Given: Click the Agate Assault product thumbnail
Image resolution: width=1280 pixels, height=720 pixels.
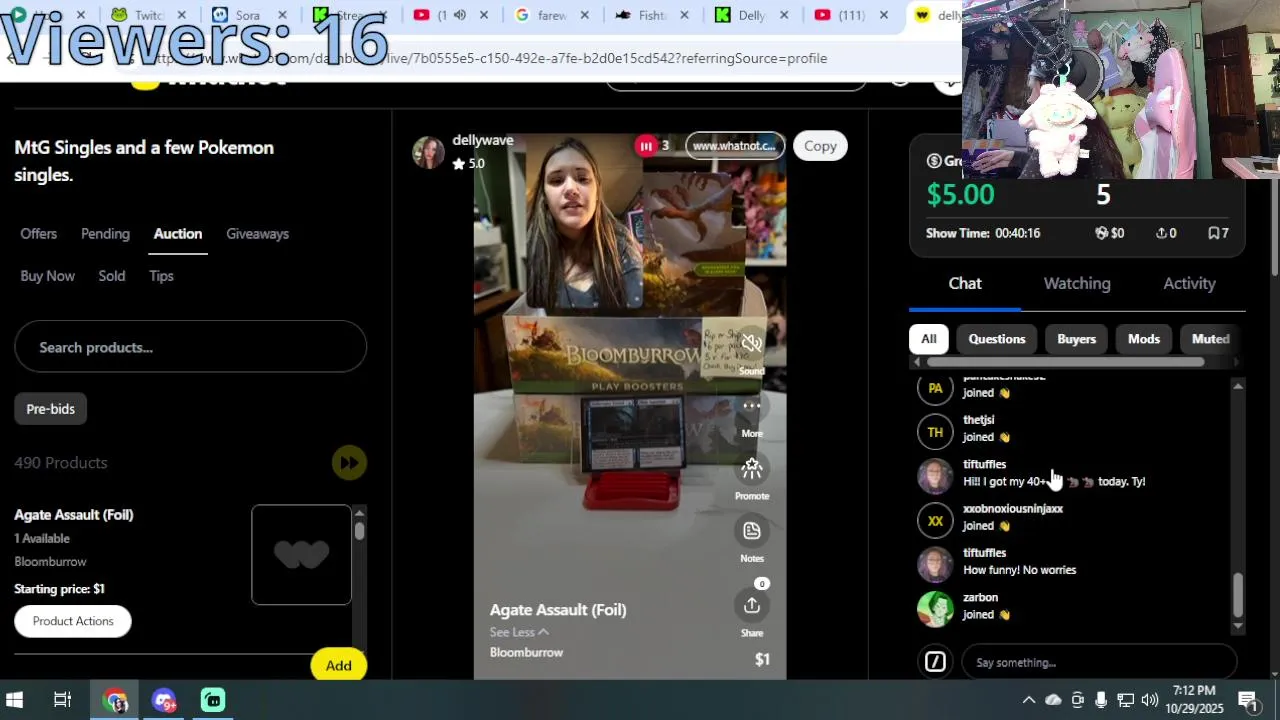Looking at the screenshot, I should tap(301, 555).
